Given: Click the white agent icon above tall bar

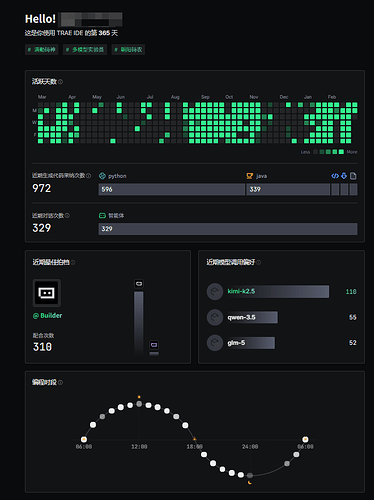Looking at the screenshot, I should tap(139, 284).
